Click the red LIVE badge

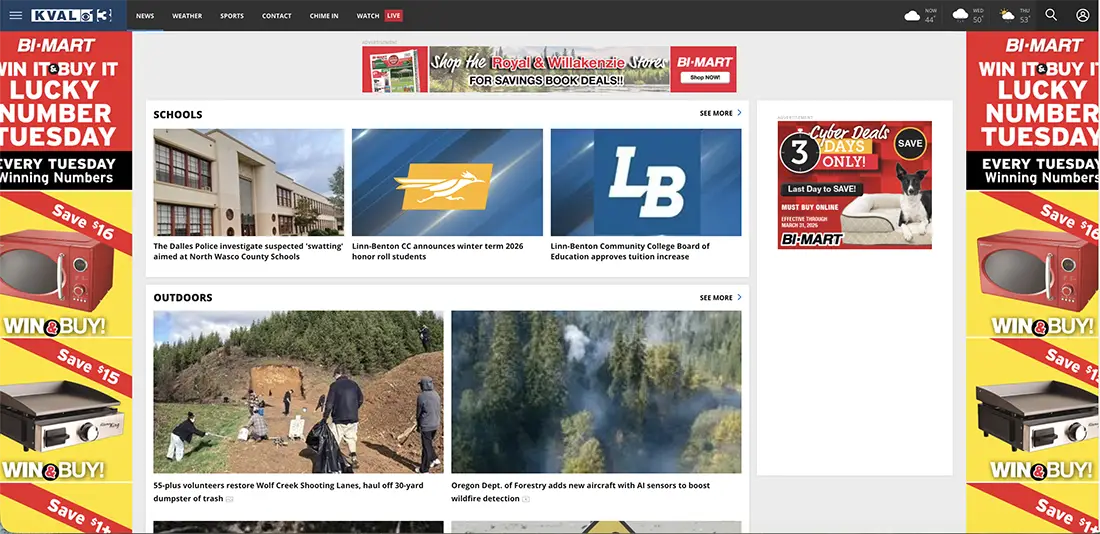click(394, 15)
